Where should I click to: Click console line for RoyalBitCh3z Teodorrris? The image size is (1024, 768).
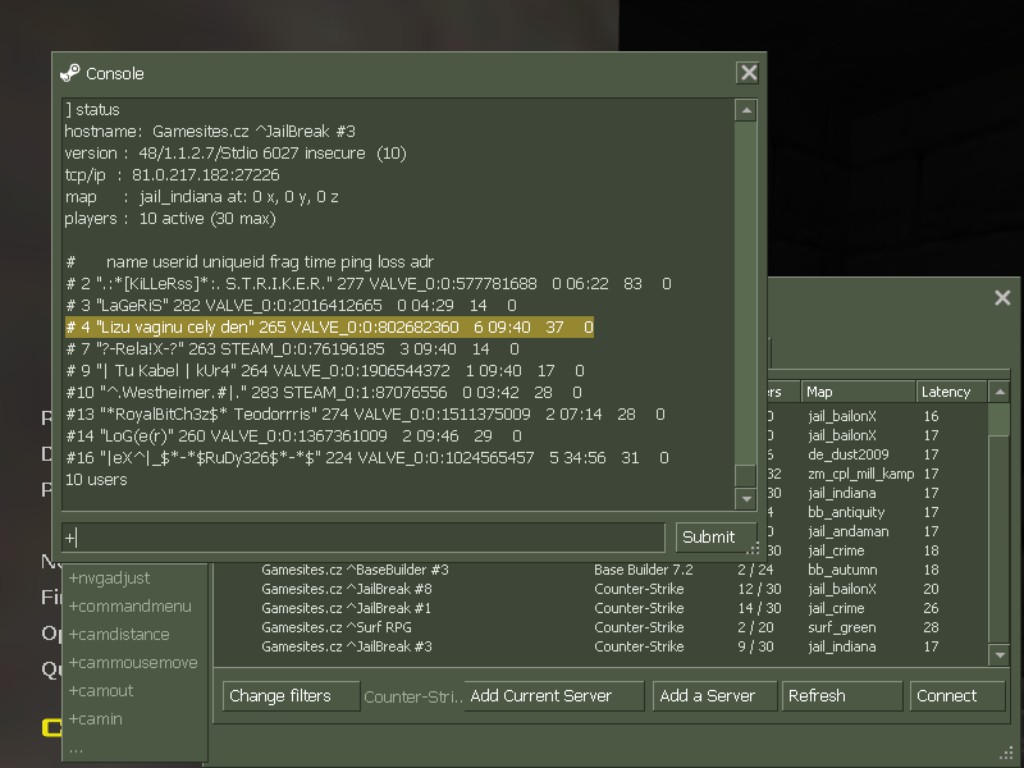[365, 415]
